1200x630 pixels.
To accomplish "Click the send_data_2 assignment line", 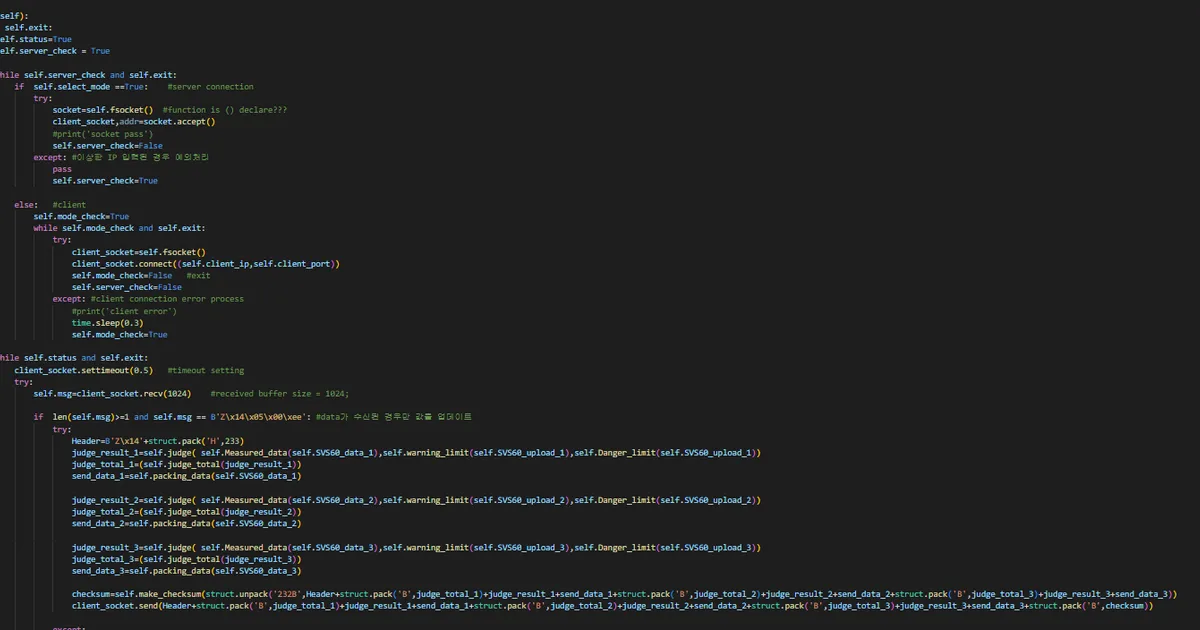I will tap(185, 523).
